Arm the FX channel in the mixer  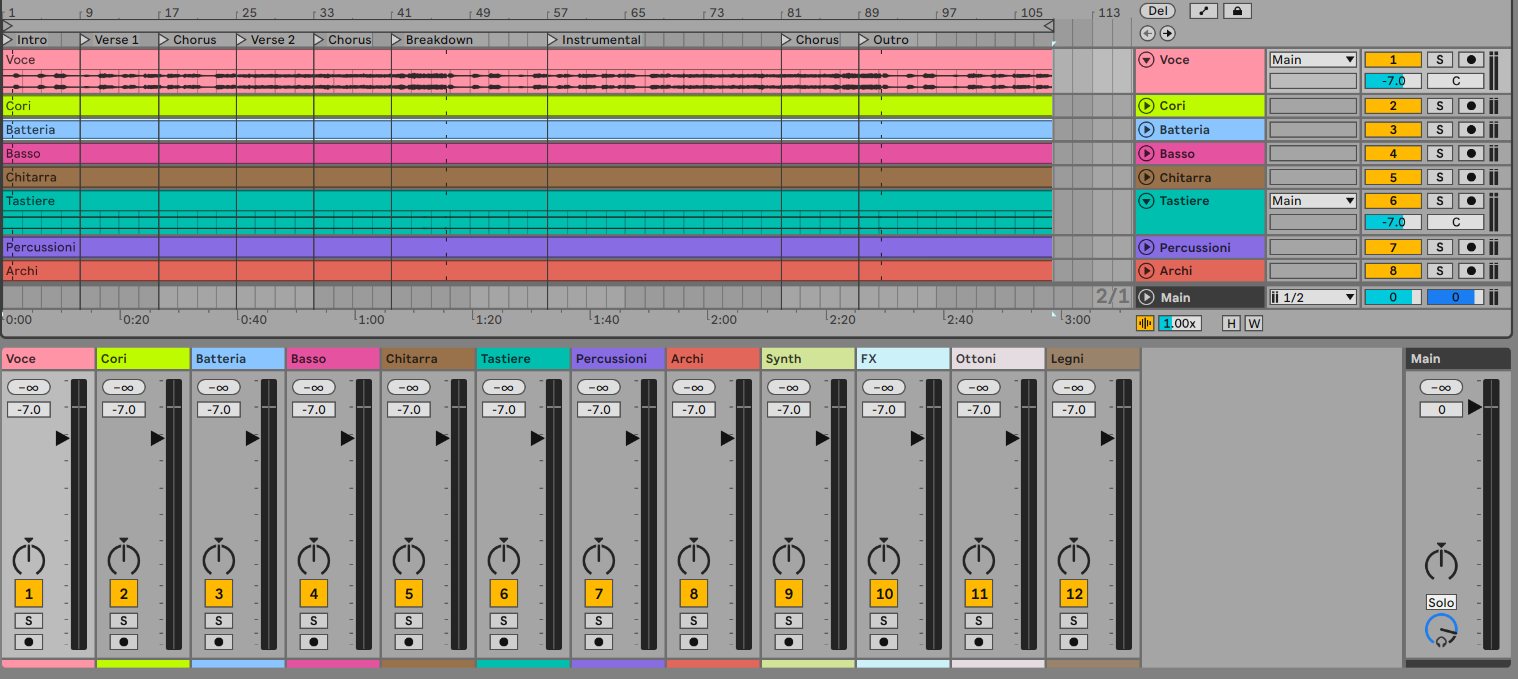point(884,642)
